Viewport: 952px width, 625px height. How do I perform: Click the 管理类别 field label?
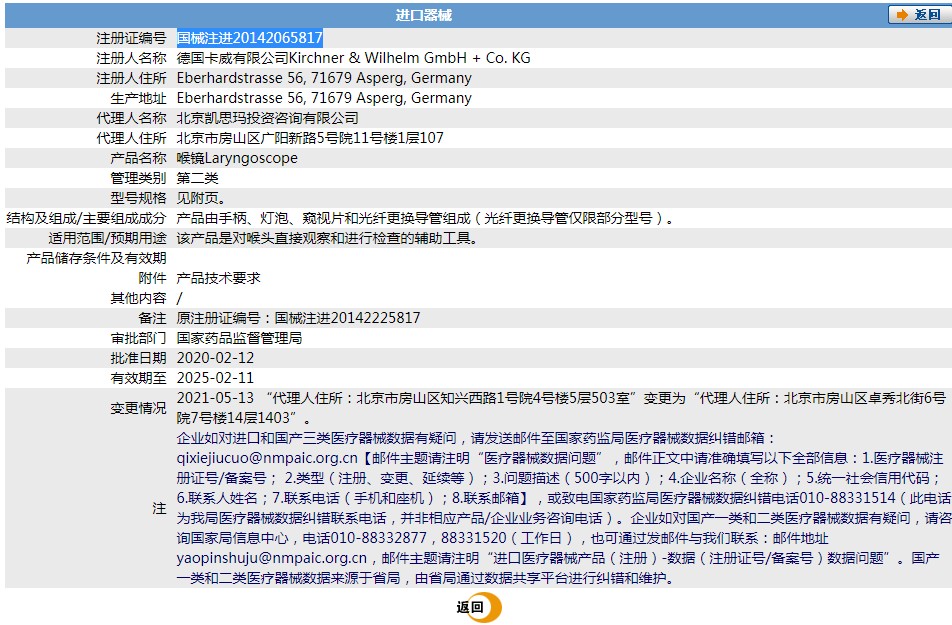(138, 178)
